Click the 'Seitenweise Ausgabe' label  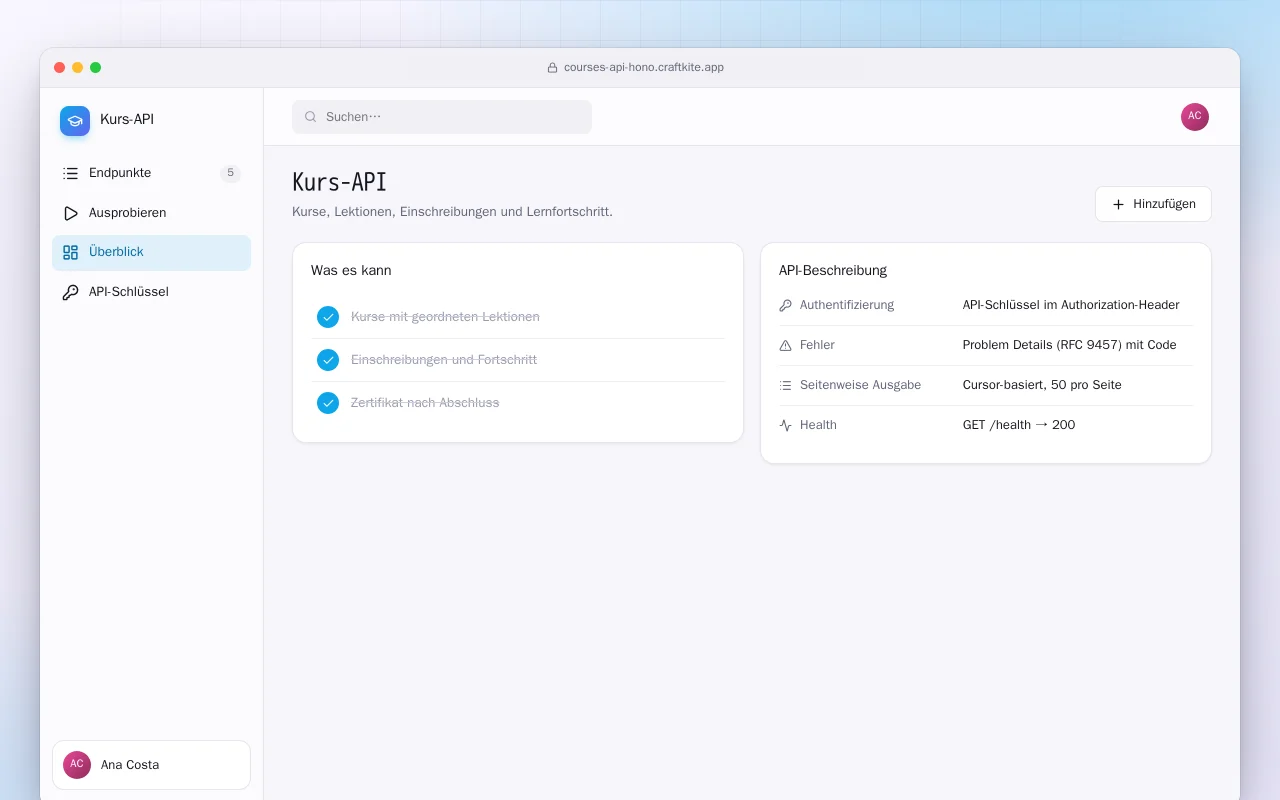point(860,385)
